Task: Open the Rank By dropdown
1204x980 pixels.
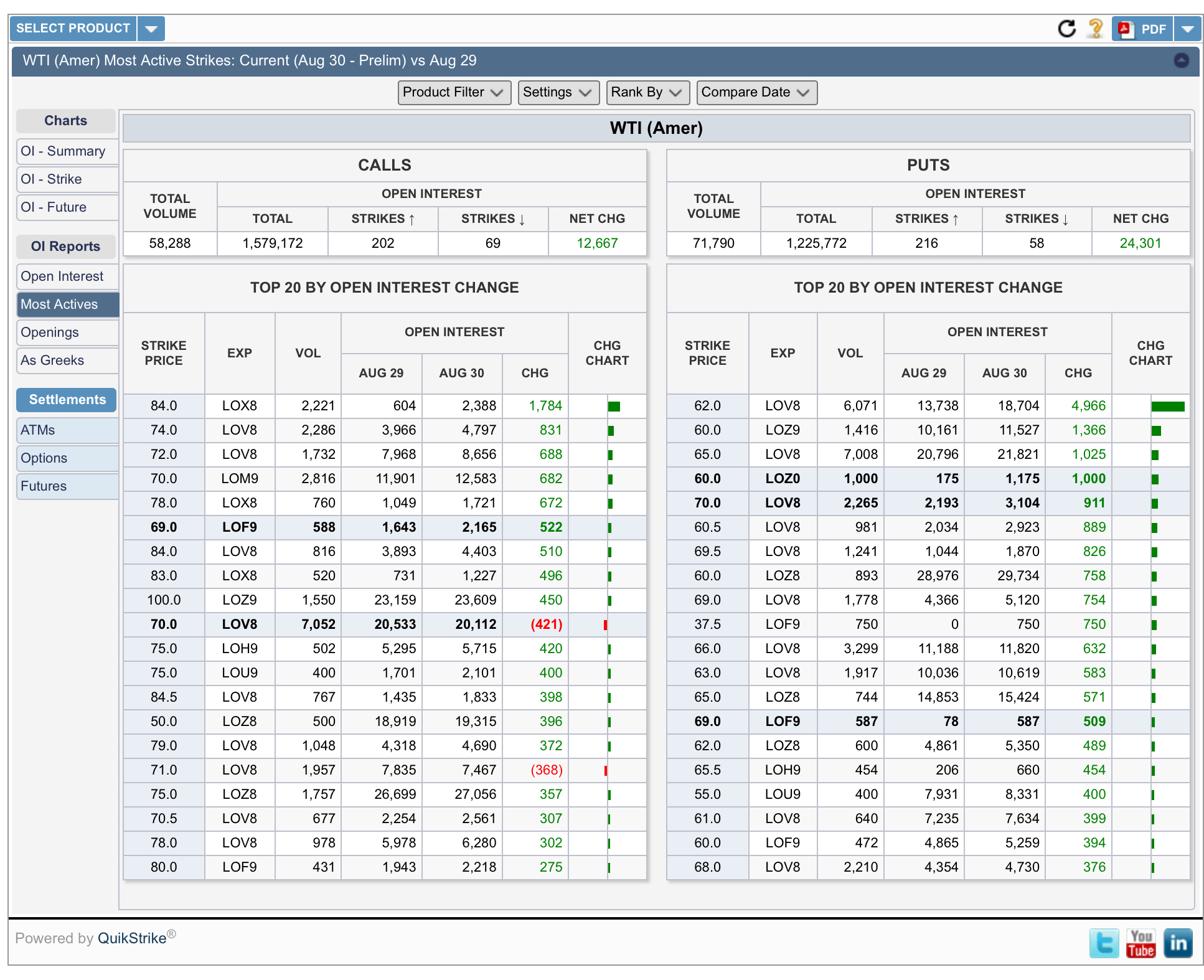Action: click(647, 92)
